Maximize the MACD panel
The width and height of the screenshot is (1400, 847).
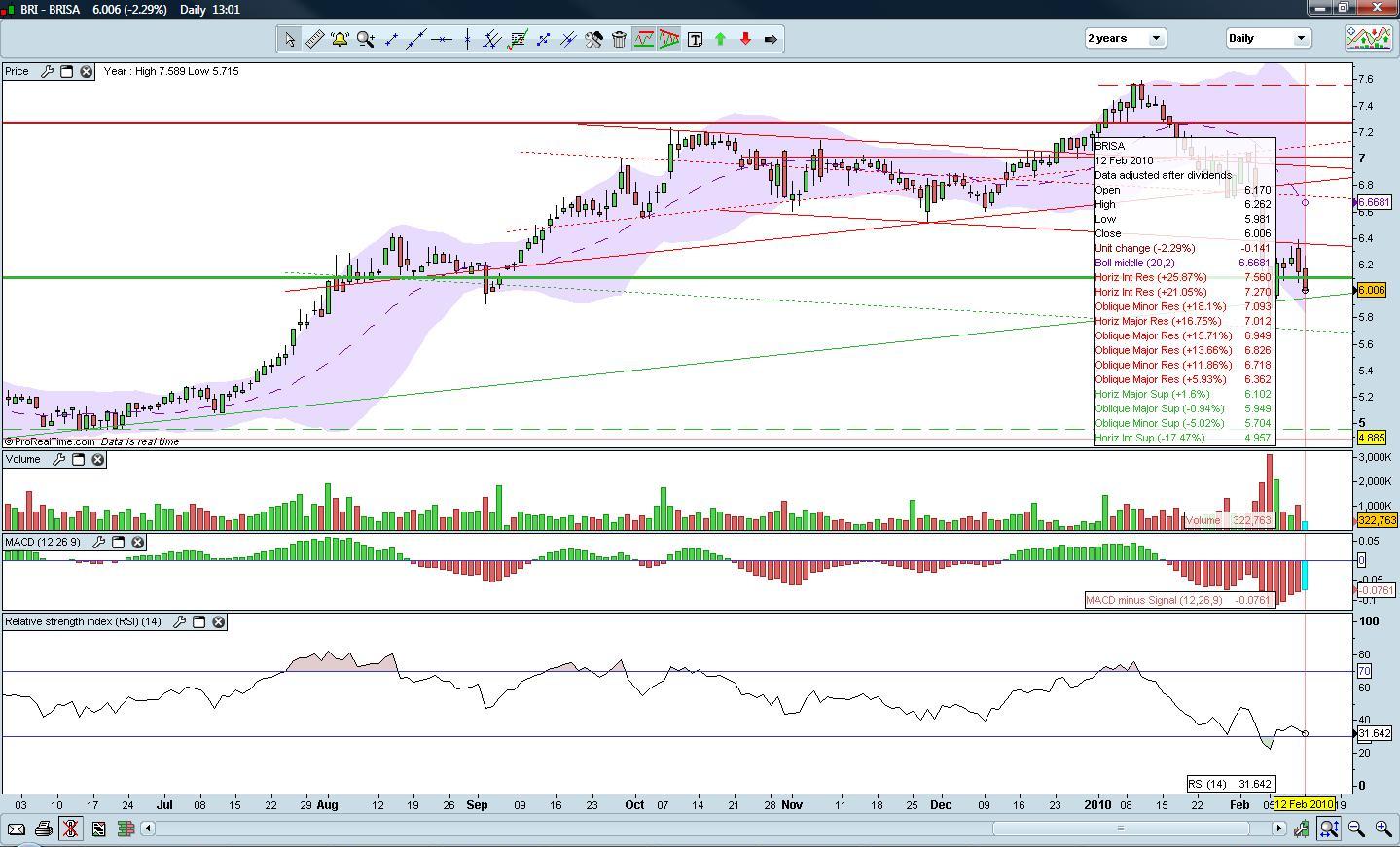point(118,542)
